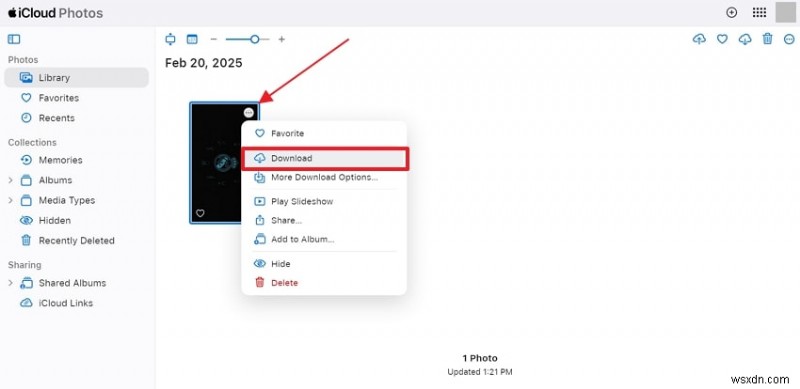This screenshot has width=800, height=389.
Task: Choose Share... from the context menu
Action: pos(324,221)
